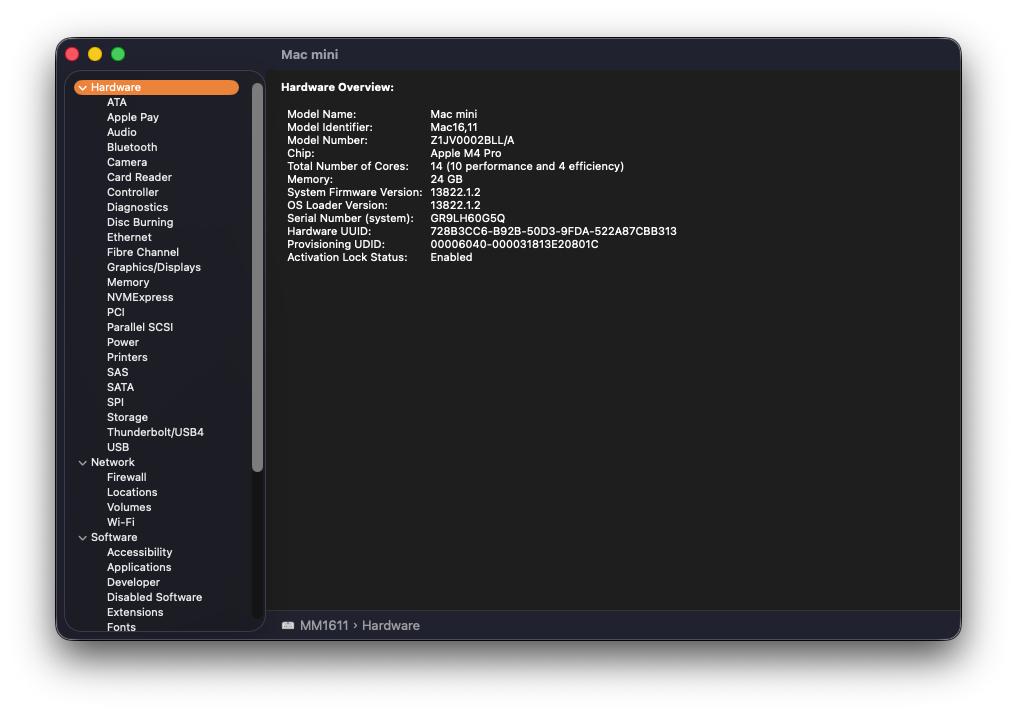The width and height of the screenshot is (1017, 714).
Task: Collapse the Network section chevron
Action: click(x=83, y=463)
